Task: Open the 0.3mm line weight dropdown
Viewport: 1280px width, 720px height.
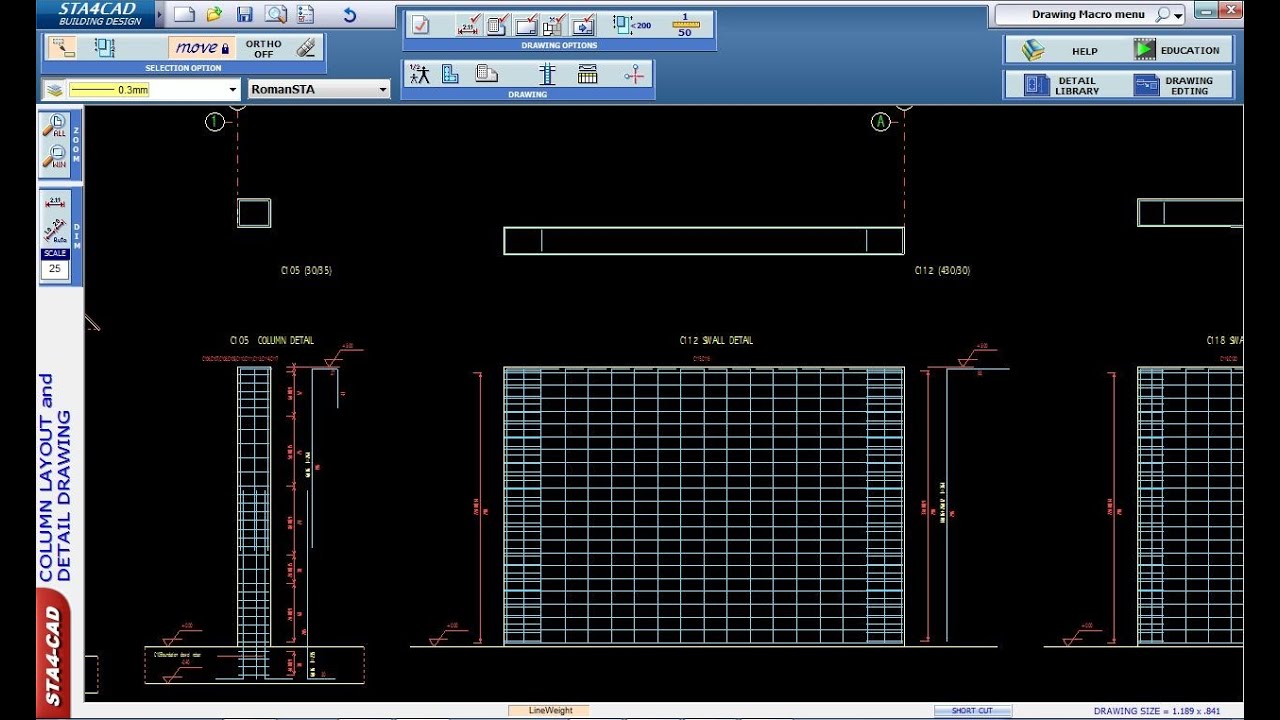Action: coord(234,90)
